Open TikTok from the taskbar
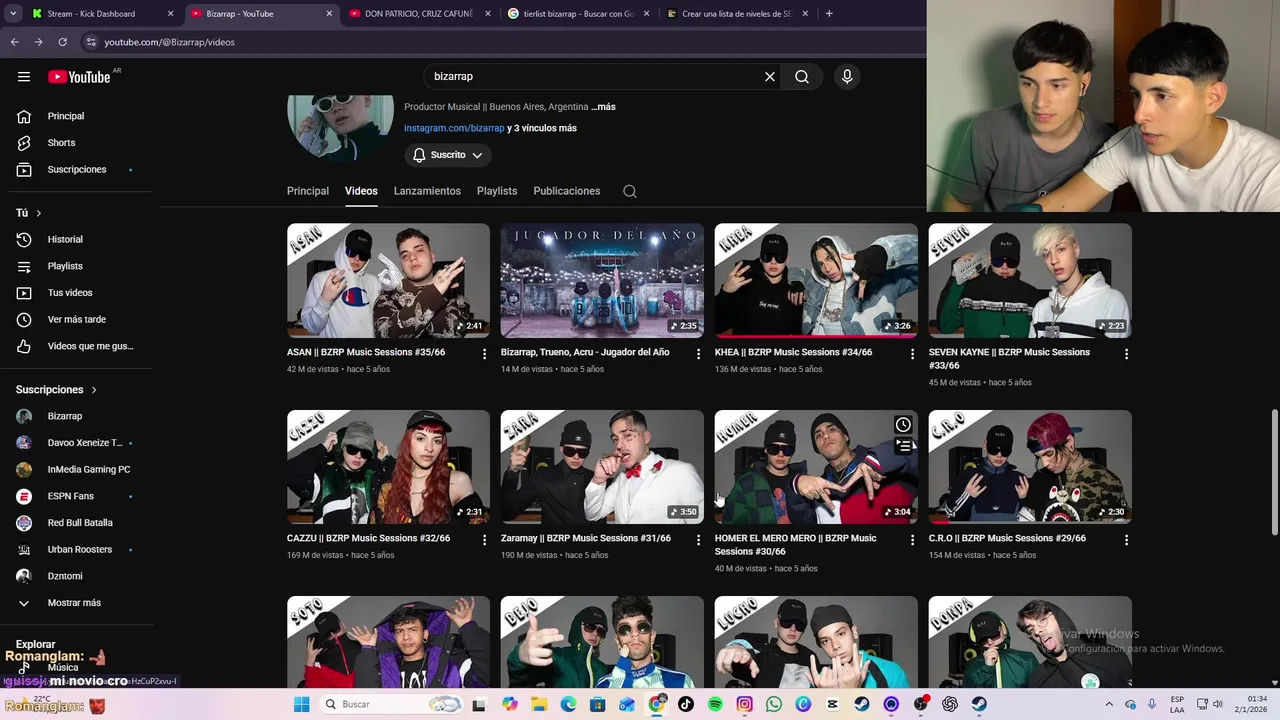 pos(686,704)
